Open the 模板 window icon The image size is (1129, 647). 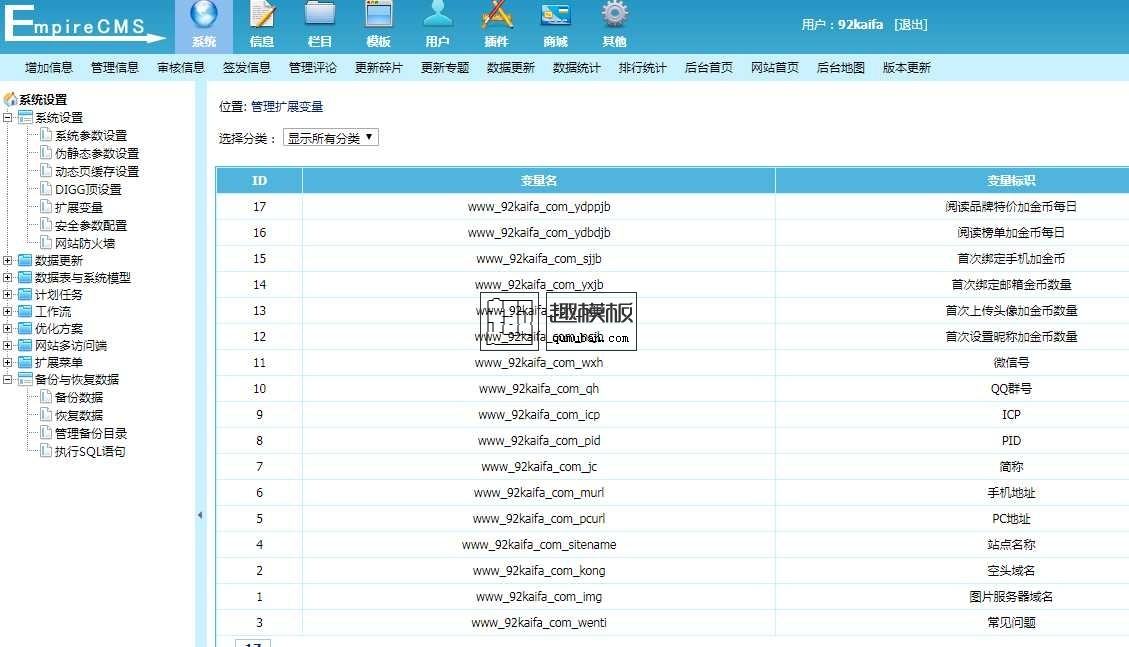379,25
